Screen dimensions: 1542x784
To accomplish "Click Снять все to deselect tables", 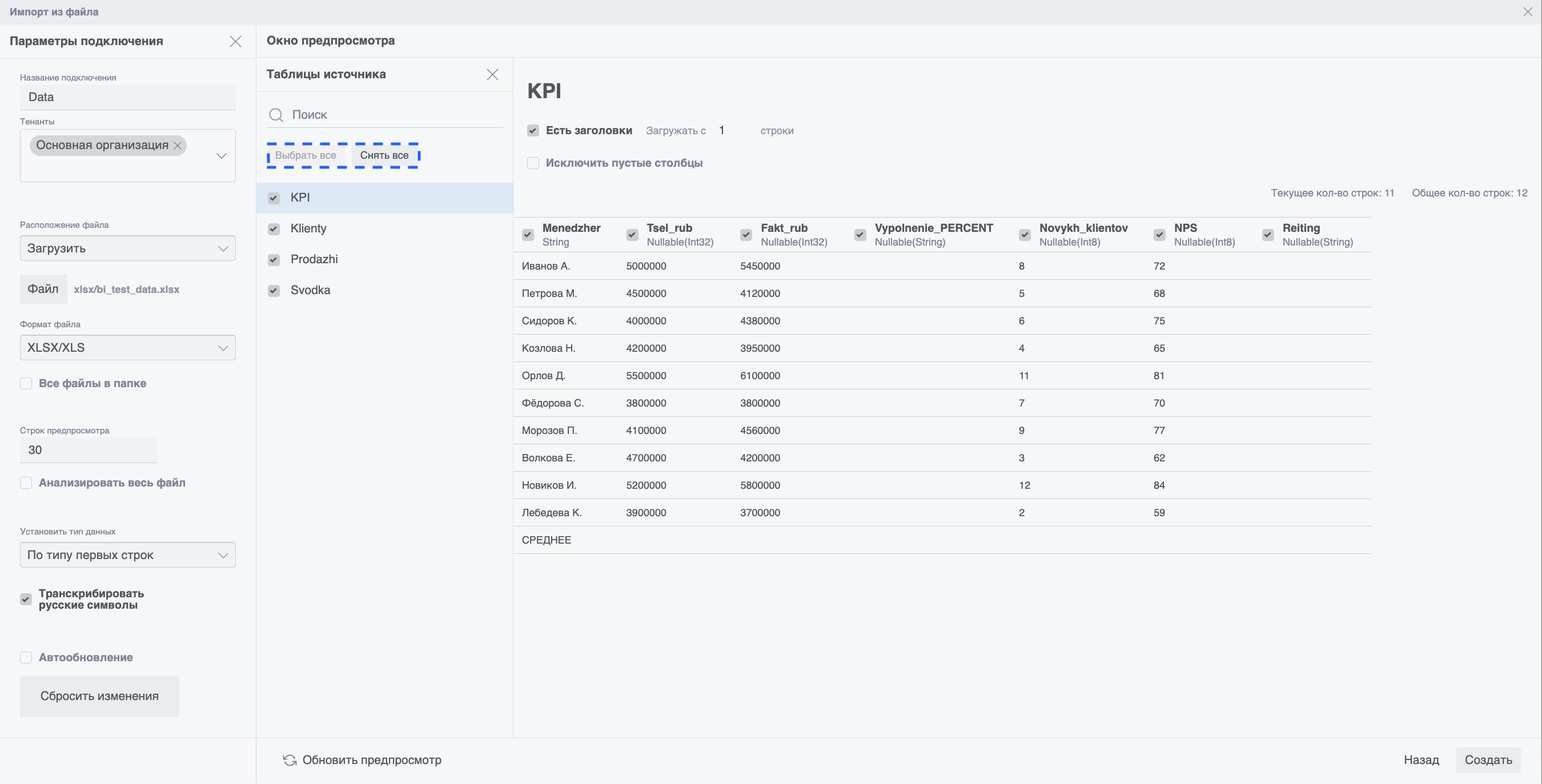I will (384, 156).
